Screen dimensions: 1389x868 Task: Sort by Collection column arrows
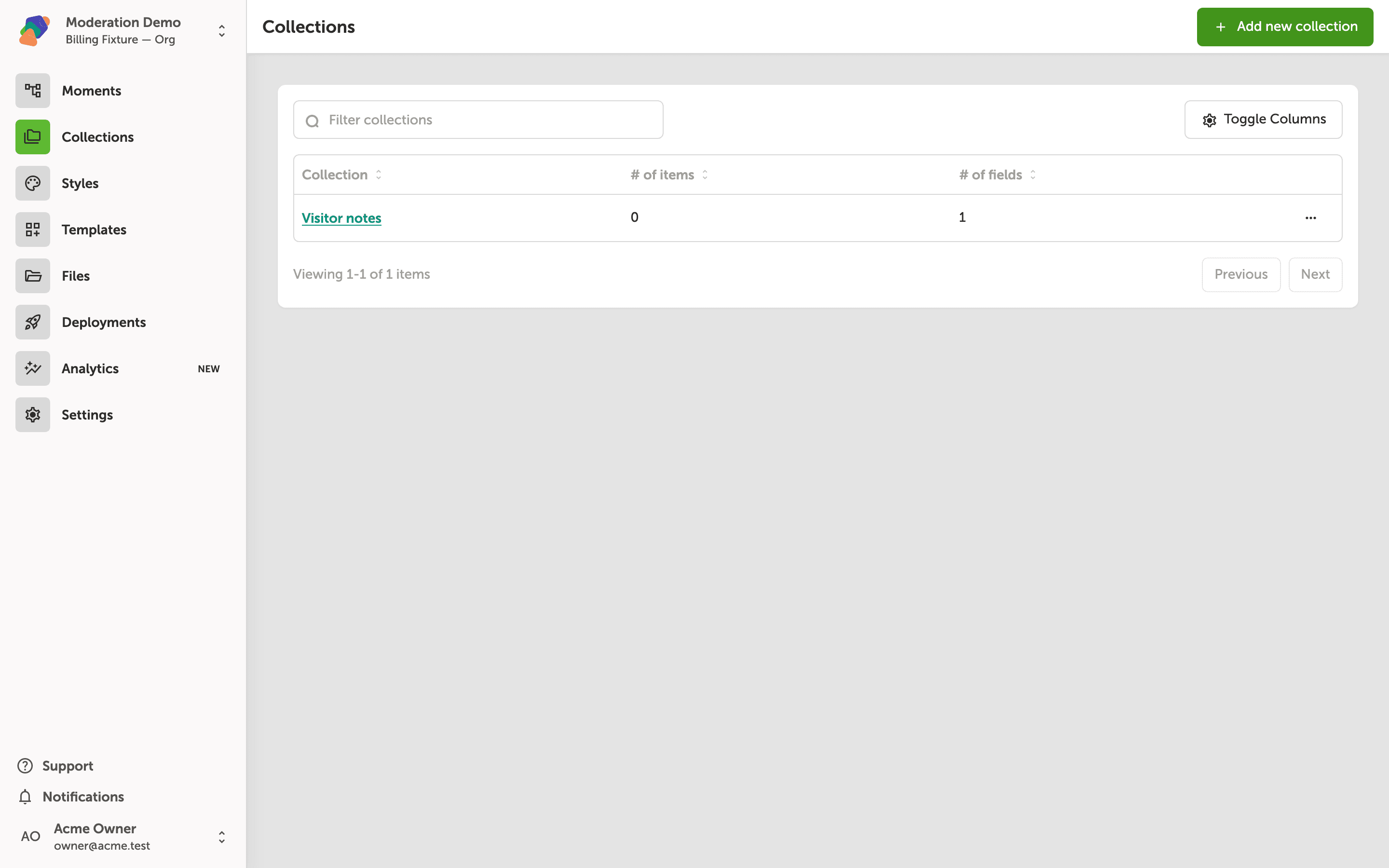[379, 175]
